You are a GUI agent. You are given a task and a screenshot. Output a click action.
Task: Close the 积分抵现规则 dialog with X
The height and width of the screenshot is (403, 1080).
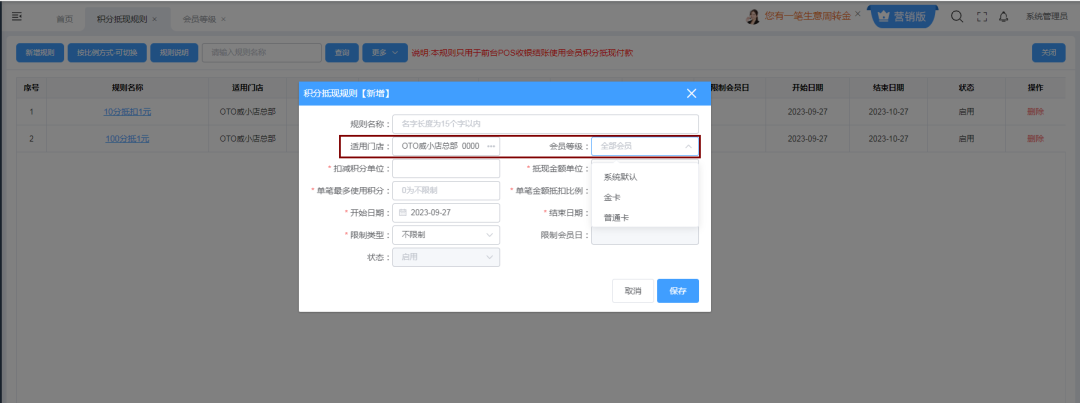(691, 93)
